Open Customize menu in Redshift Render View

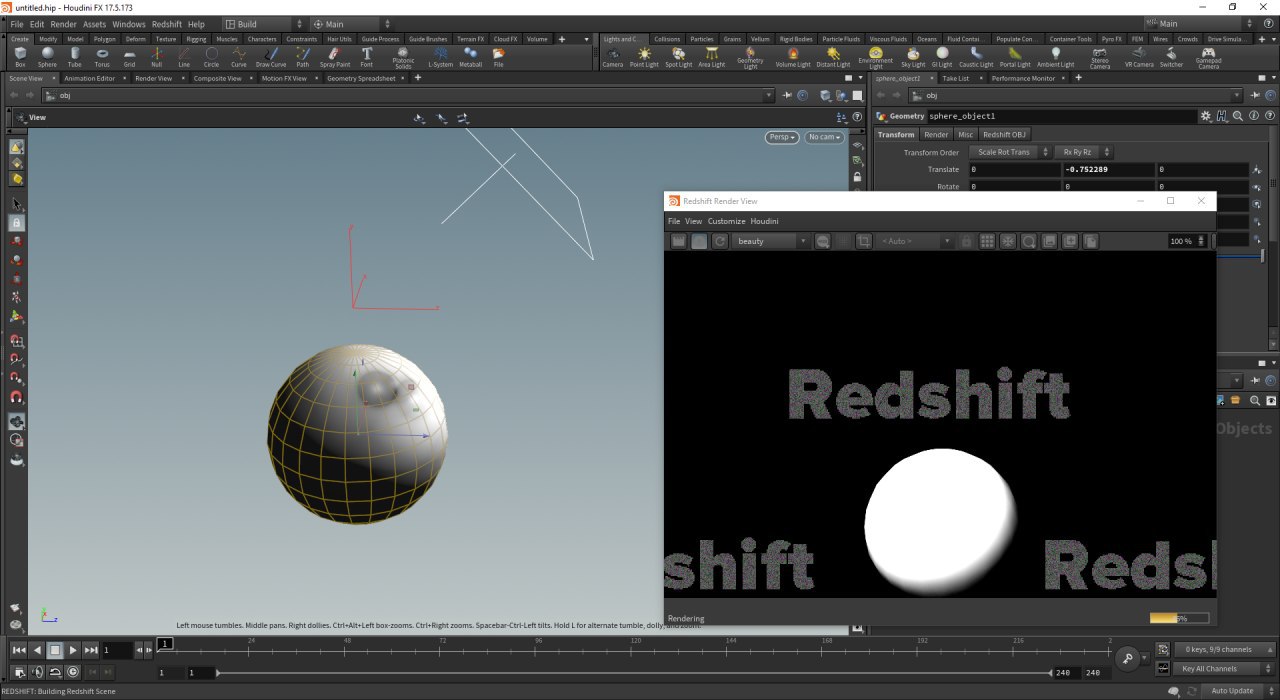click(x=726, y=221)
